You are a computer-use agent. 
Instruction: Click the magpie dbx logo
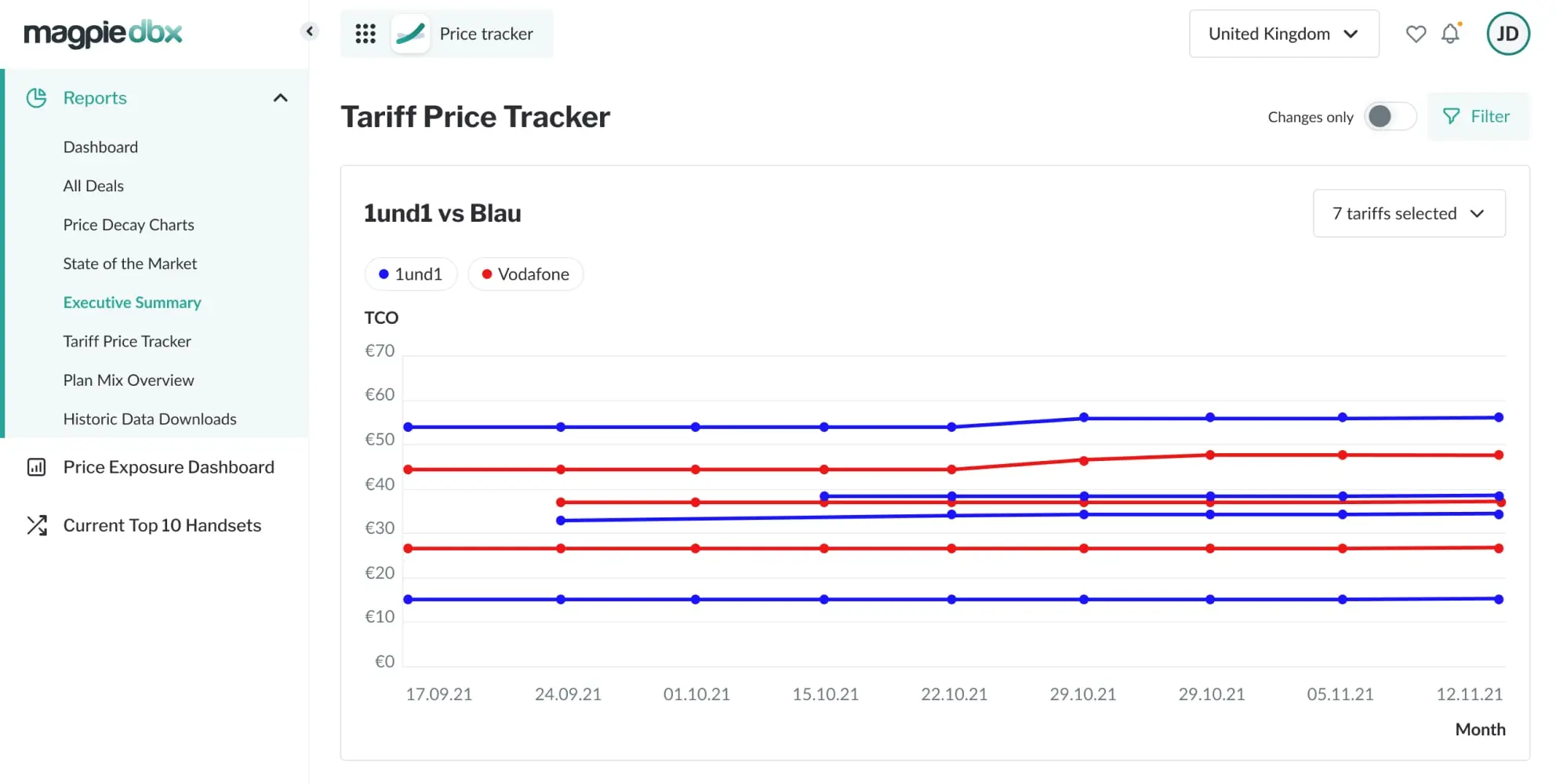[103, 33]
